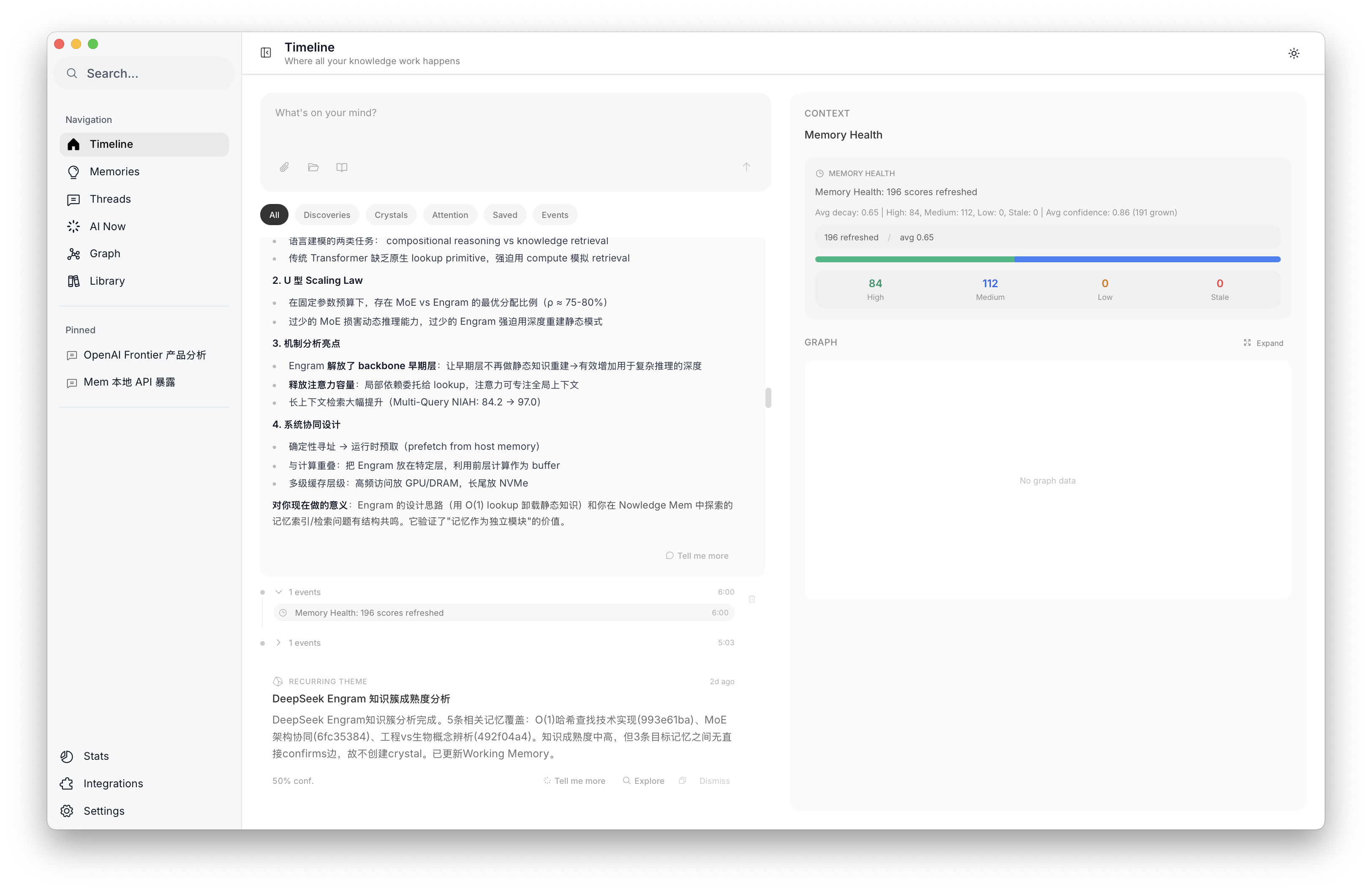
Task: Switch to the Crystals filter tab
Action: point(391,215)
